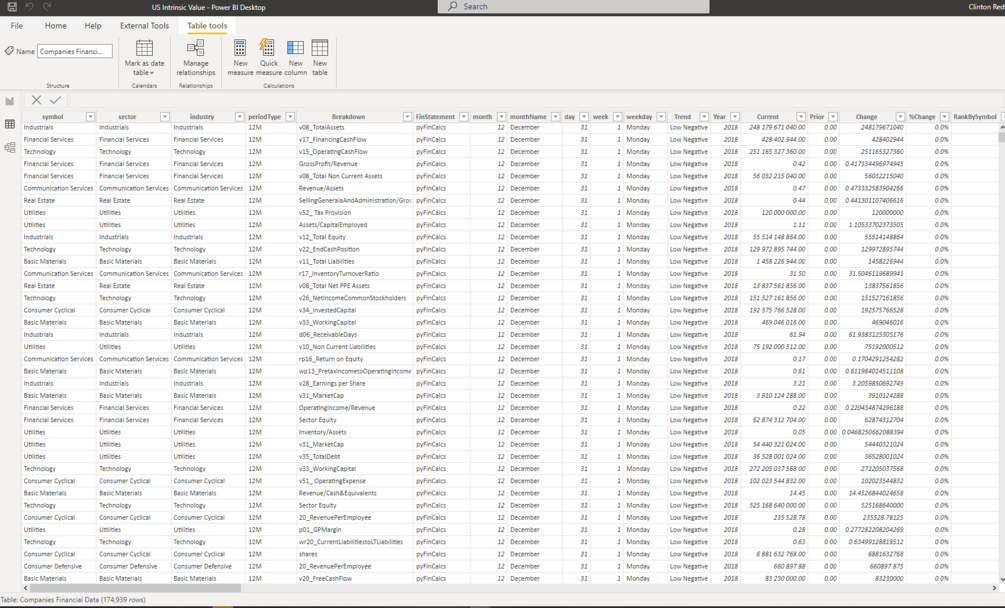Click the table Name input field
This screenshot has height=608, width=1005.
(x=75, y=51)
